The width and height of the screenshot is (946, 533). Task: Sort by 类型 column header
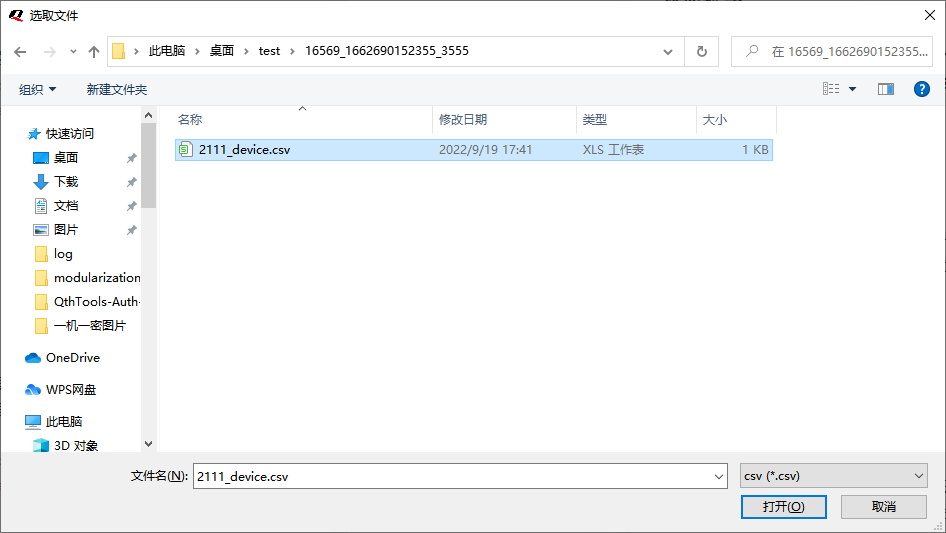tap(636, 120)
